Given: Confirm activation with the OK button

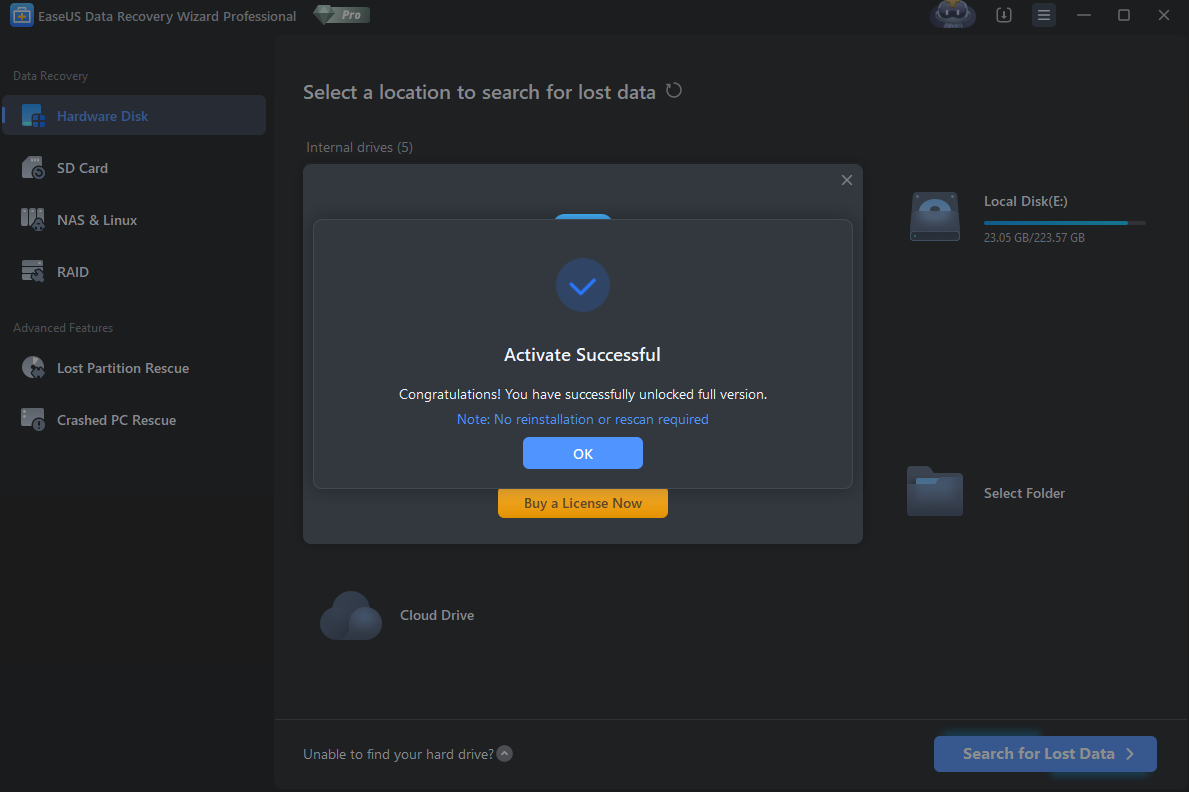Looking at the screenshot, I should tap(582, 453).
